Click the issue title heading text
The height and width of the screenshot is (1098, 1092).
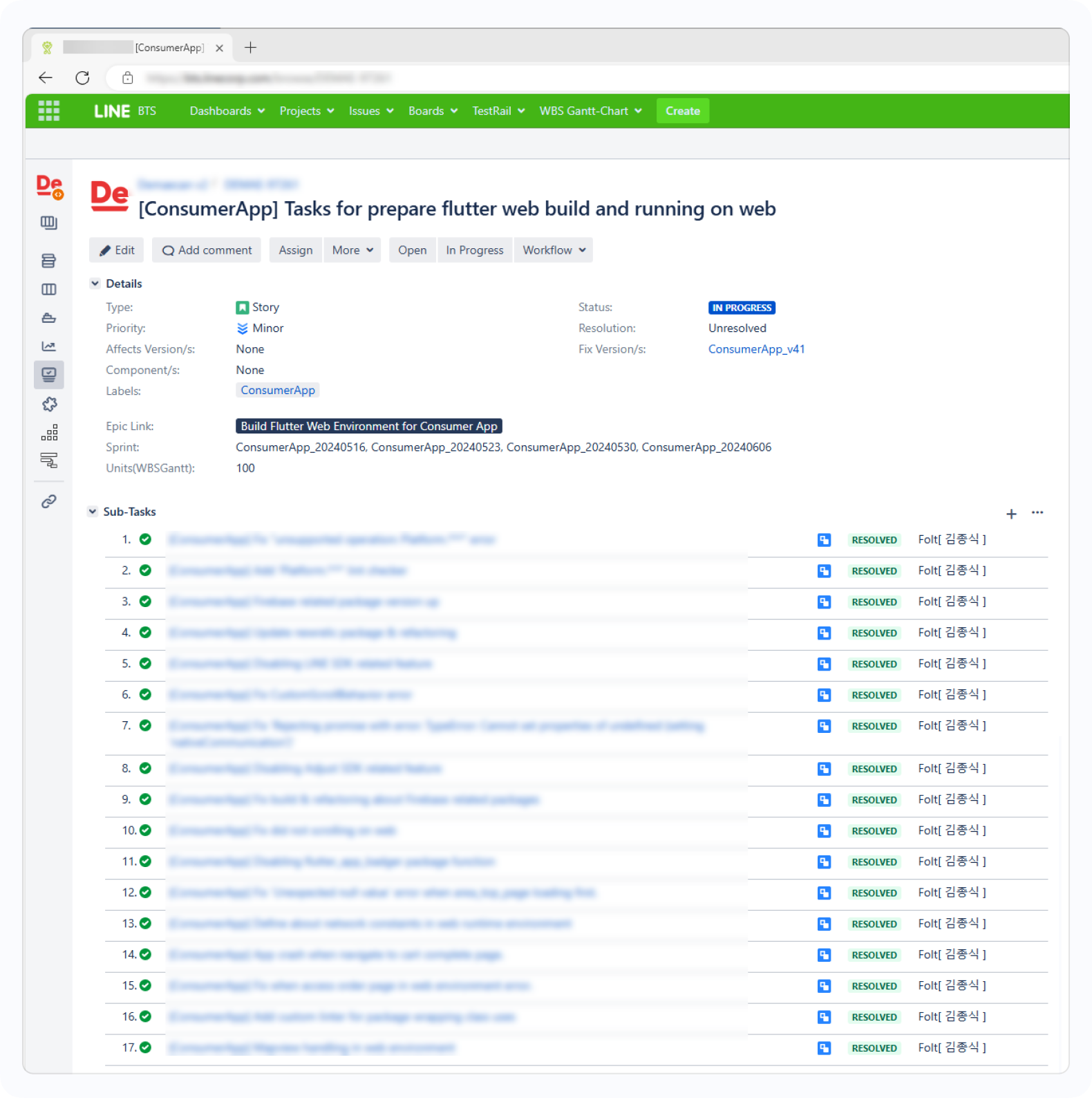457,209
